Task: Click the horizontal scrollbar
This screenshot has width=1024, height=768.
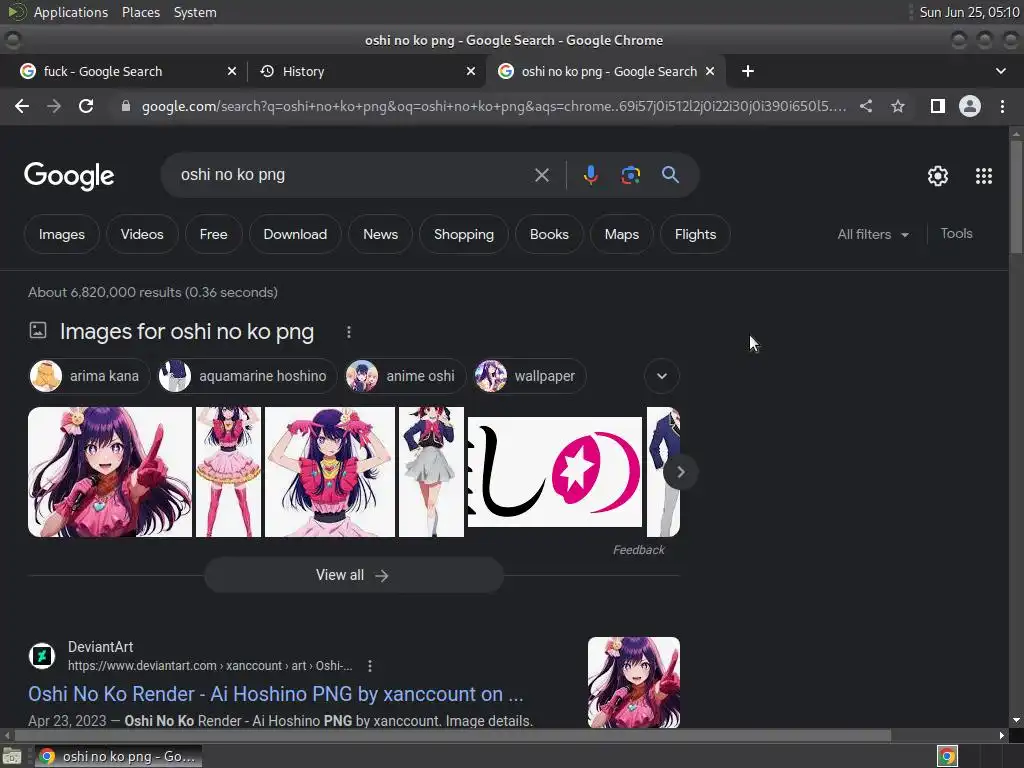Action: pyautogui.click(x=451, y=735)
